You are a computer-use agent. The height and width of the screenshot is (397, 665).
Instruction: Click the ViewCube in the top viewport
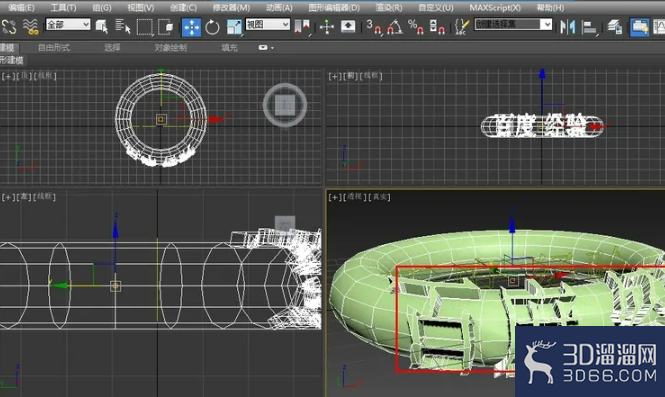point(285,105)
